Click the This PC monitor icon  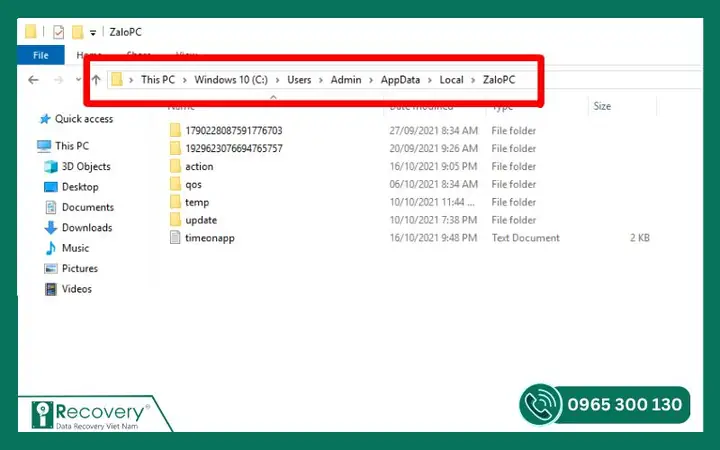point(44,146)
